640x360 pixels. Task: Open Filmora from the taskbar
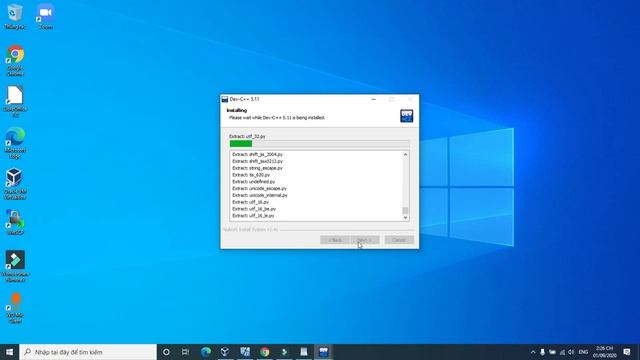tap(284, 352)
